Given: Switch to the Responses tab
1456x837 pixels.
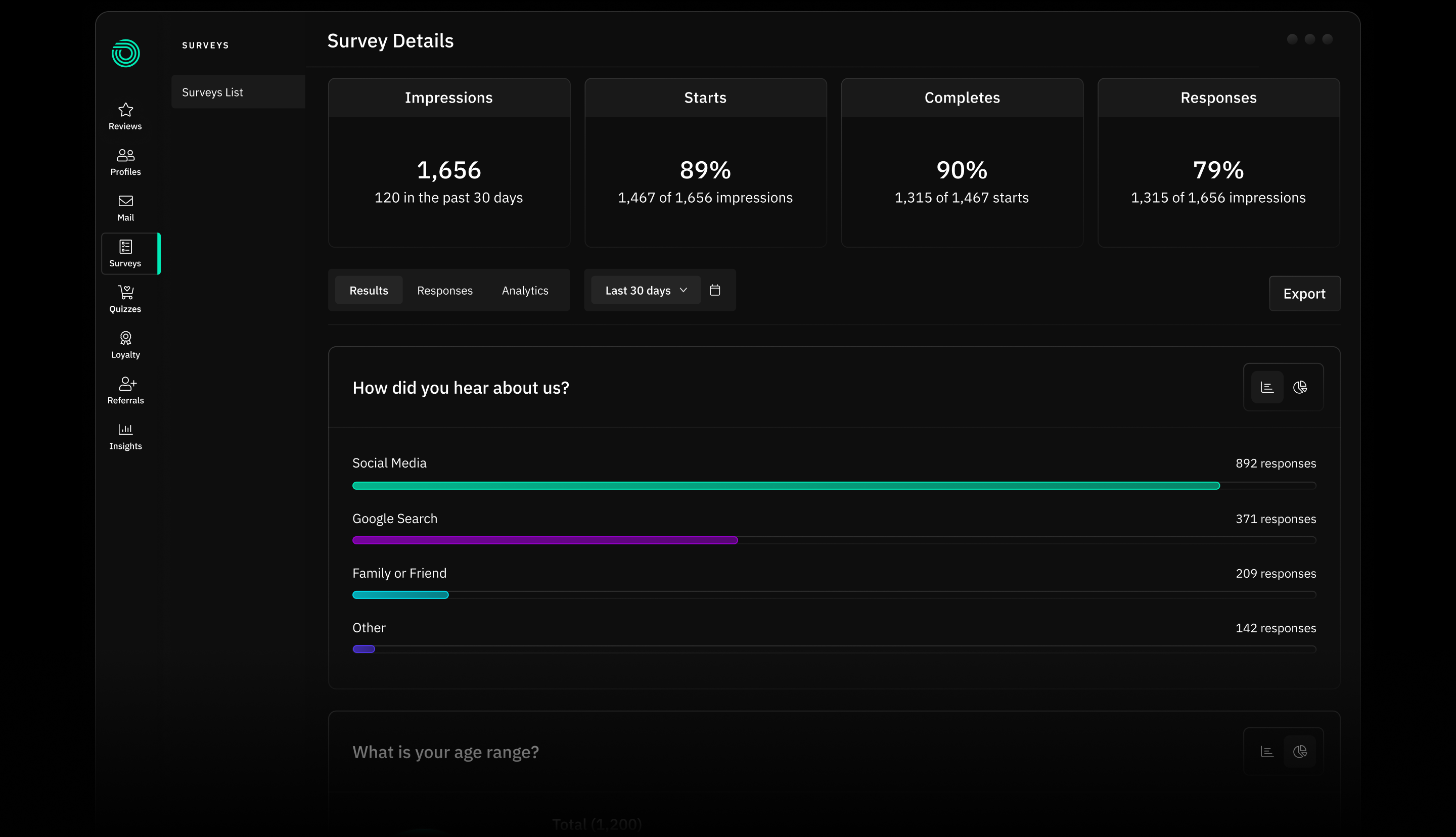Looking at the screenshot, I should pyautogui.click(x=445, y=290).
